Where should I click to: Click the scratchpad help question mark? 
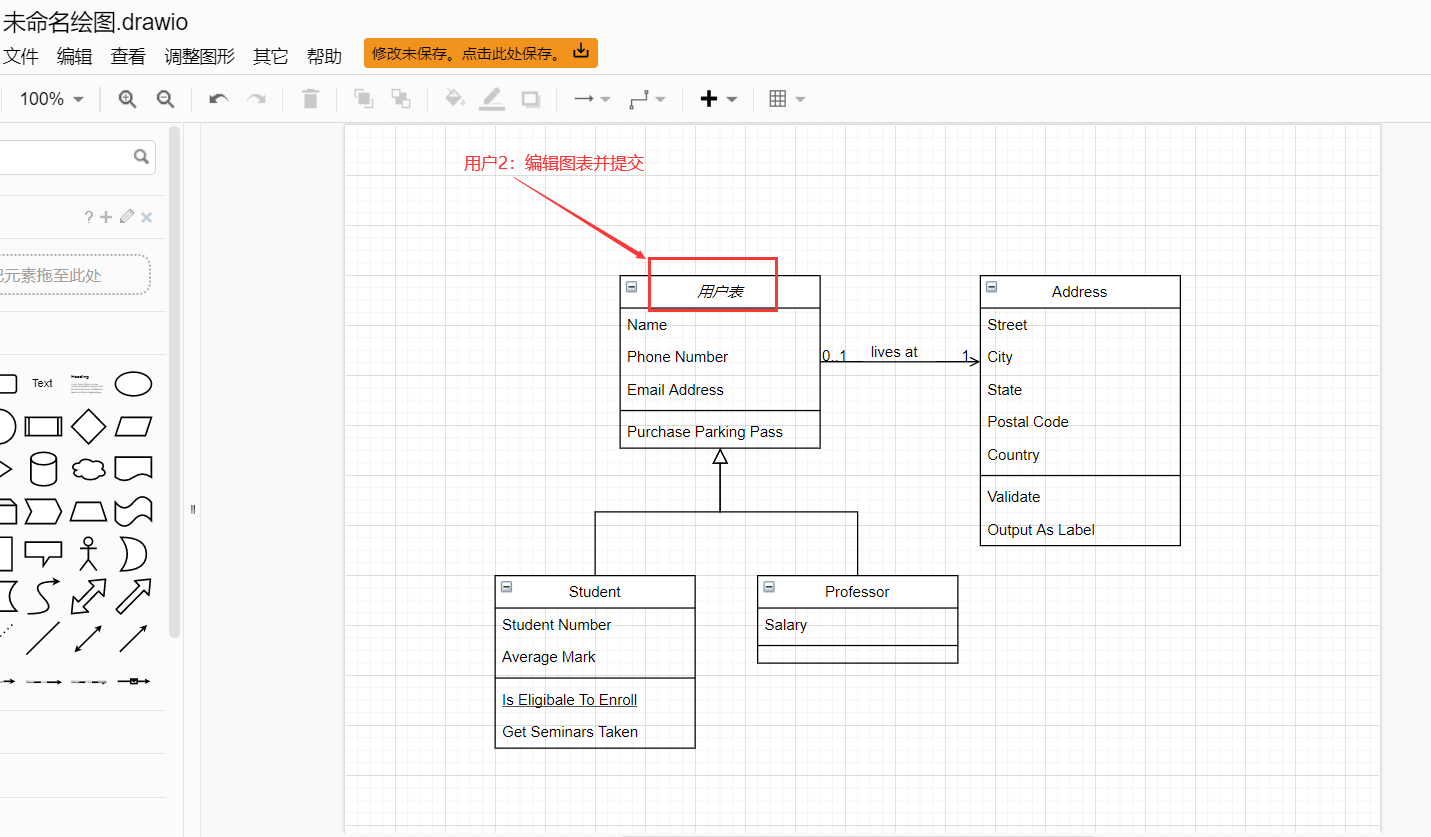tap(89, 217)
